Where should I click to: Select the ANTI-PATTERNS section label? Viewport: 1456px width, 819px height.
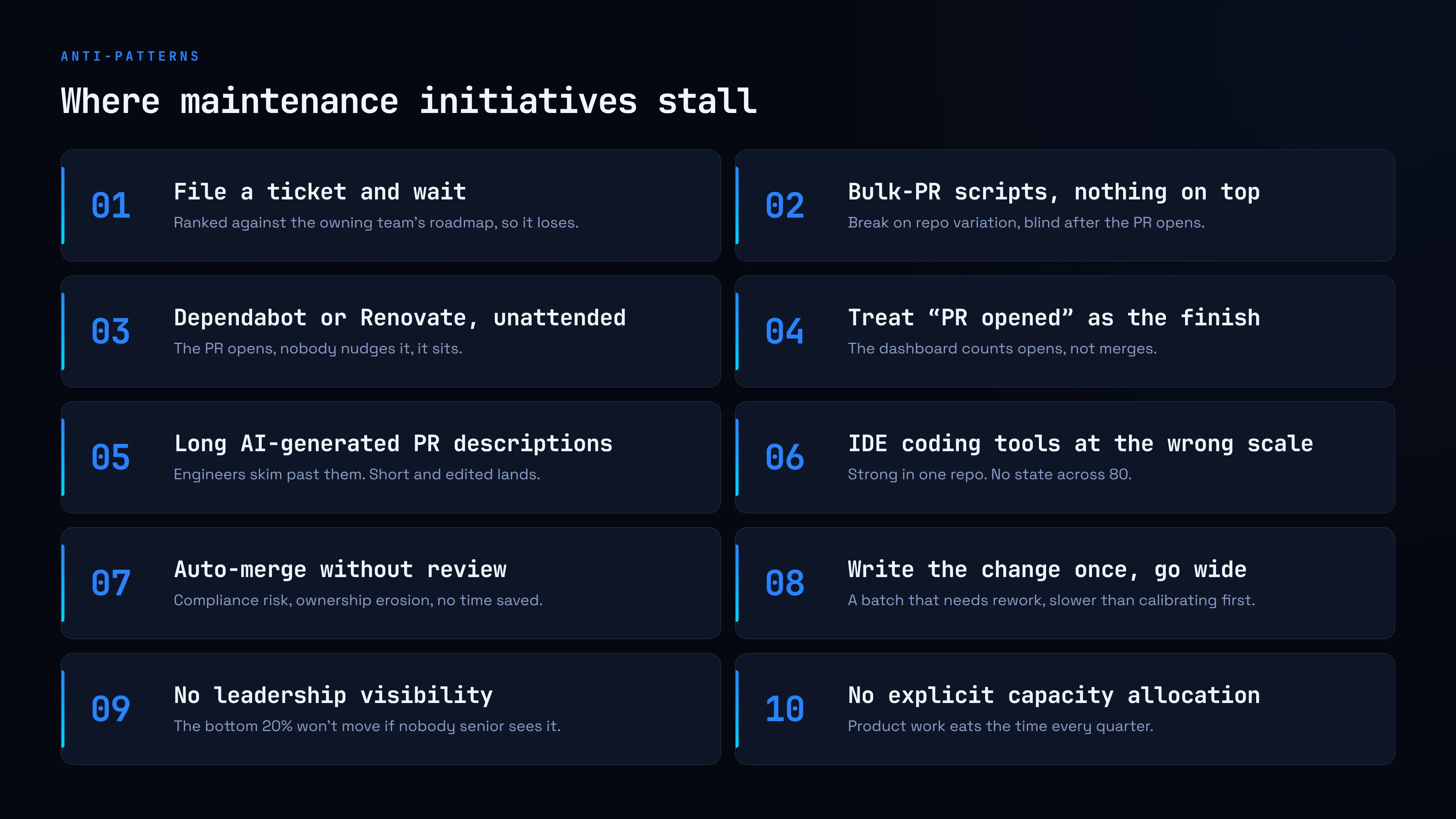pos(130,56)
